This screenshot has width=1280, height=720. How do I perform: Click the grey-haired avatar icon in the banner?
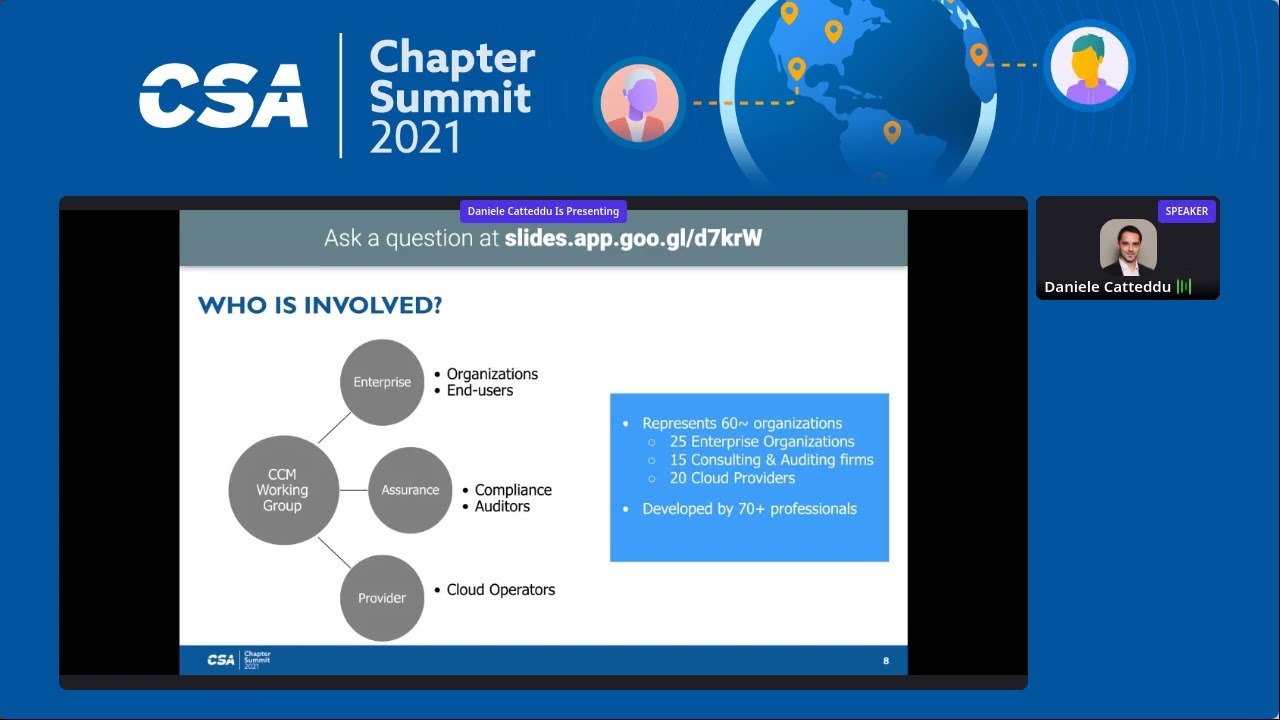click(x=640, y=103)
